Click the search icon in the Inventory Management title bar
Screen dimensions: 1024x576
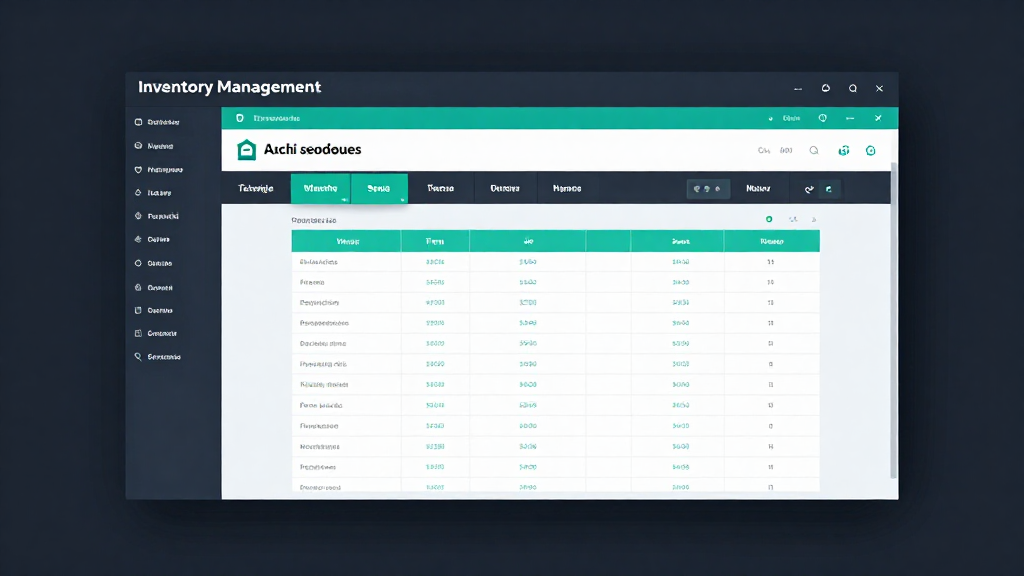pos(853,88)
